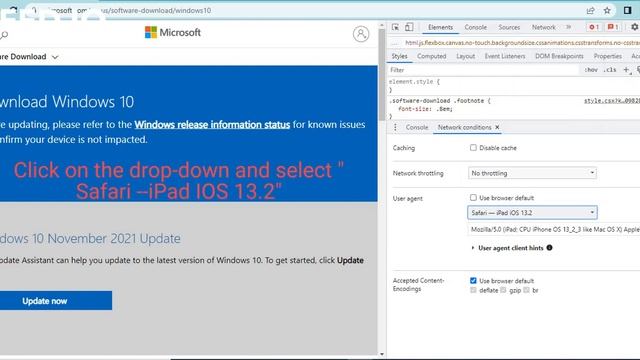
Task: Select the html breadcrumb element path
Action: [522, 42]
